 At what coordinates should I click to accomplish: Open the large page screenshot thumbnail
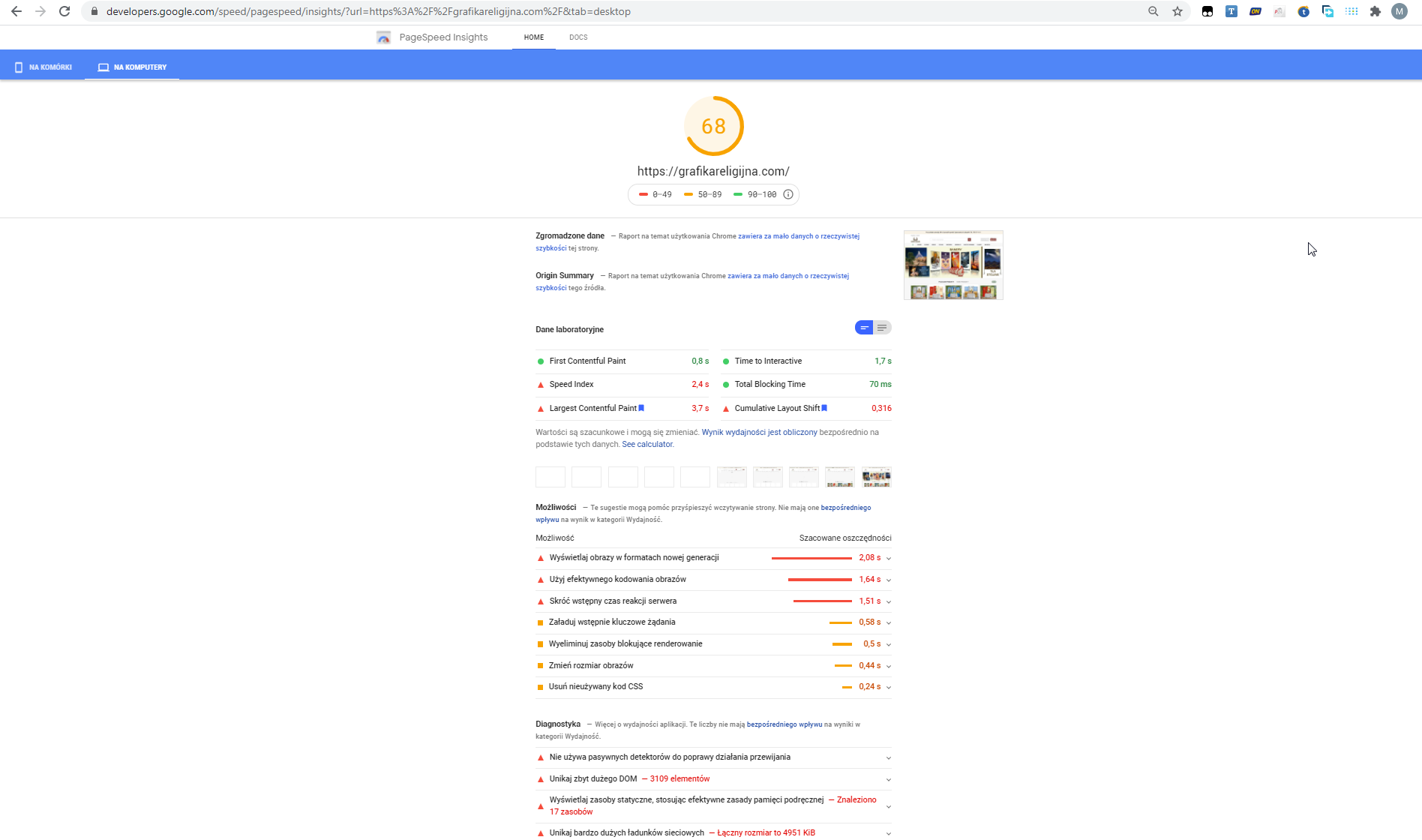pyautogui.click(x=953, y=265)
